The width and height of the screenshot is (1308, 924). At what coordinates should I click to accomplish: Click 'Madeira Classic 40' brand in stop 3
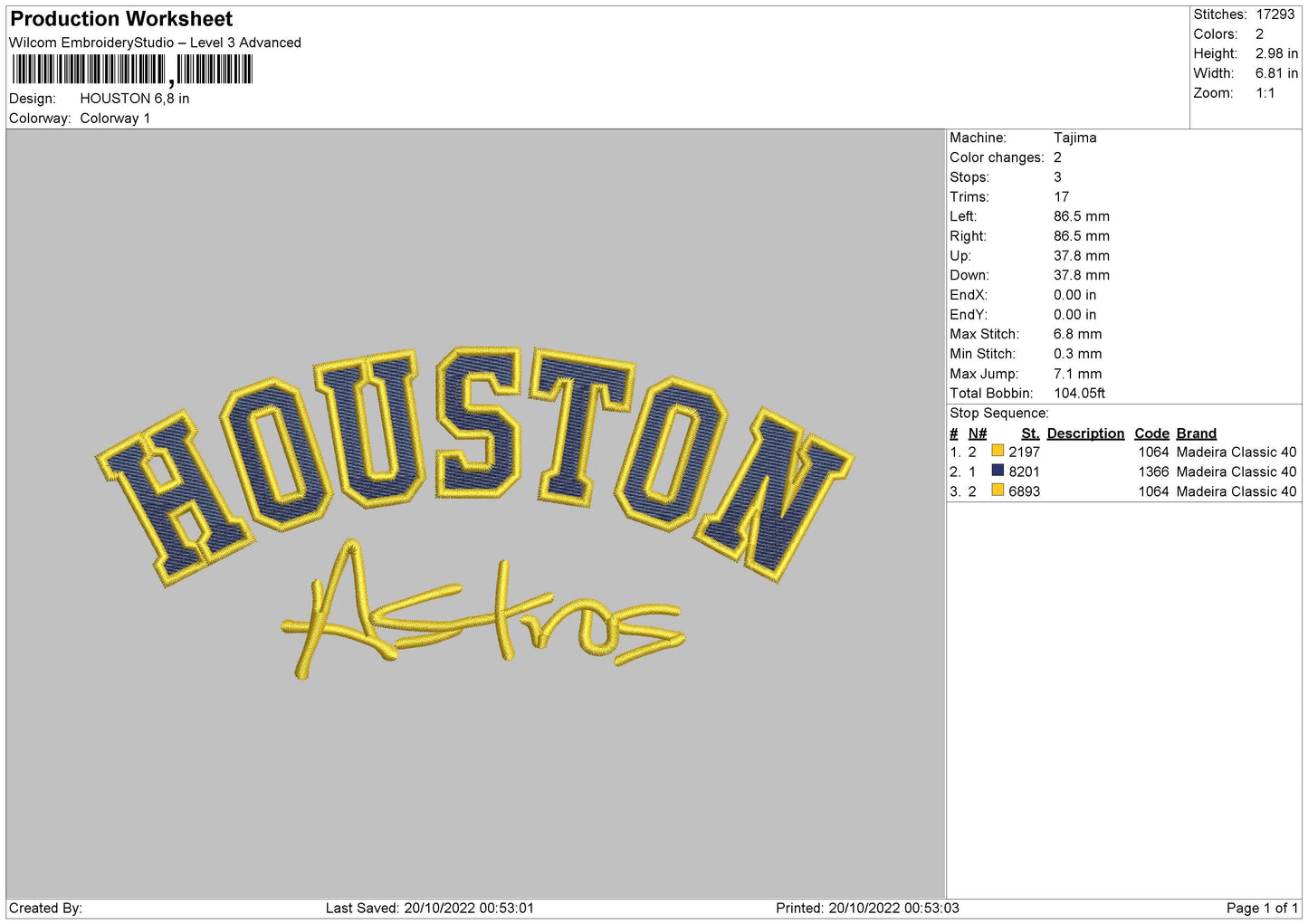[1236, 491]
